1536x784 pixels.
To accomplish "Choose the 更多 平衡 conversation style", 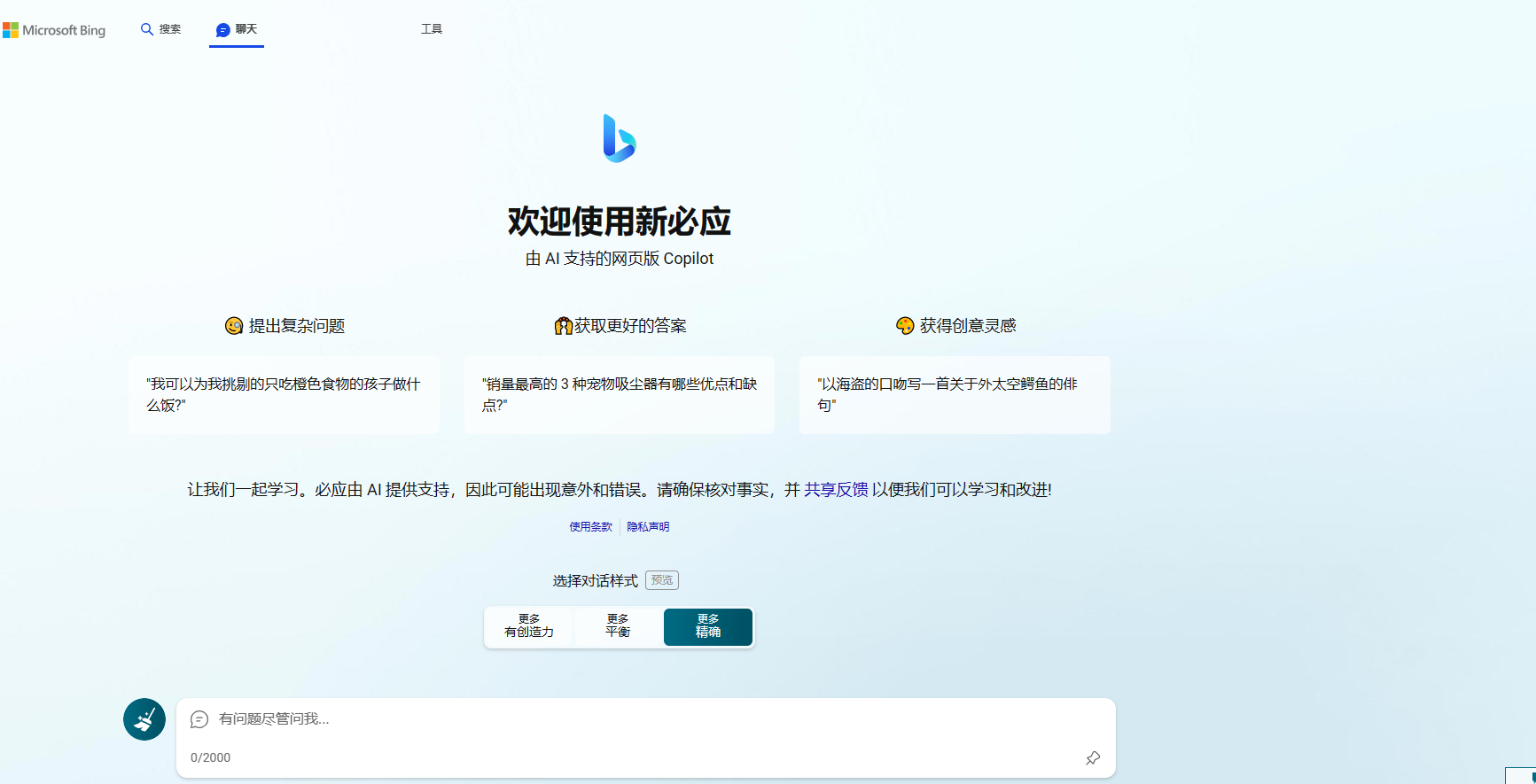I will pyautogui.click(x=618, y=626).
